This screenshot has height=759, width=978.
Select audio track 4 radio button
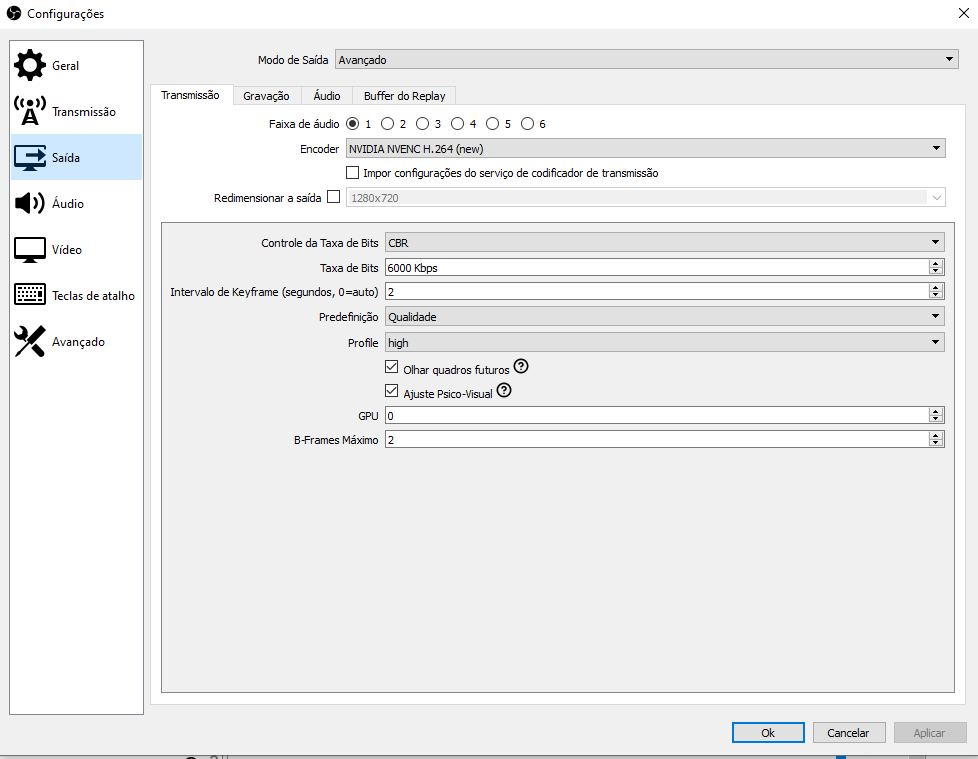pos(457,123)
